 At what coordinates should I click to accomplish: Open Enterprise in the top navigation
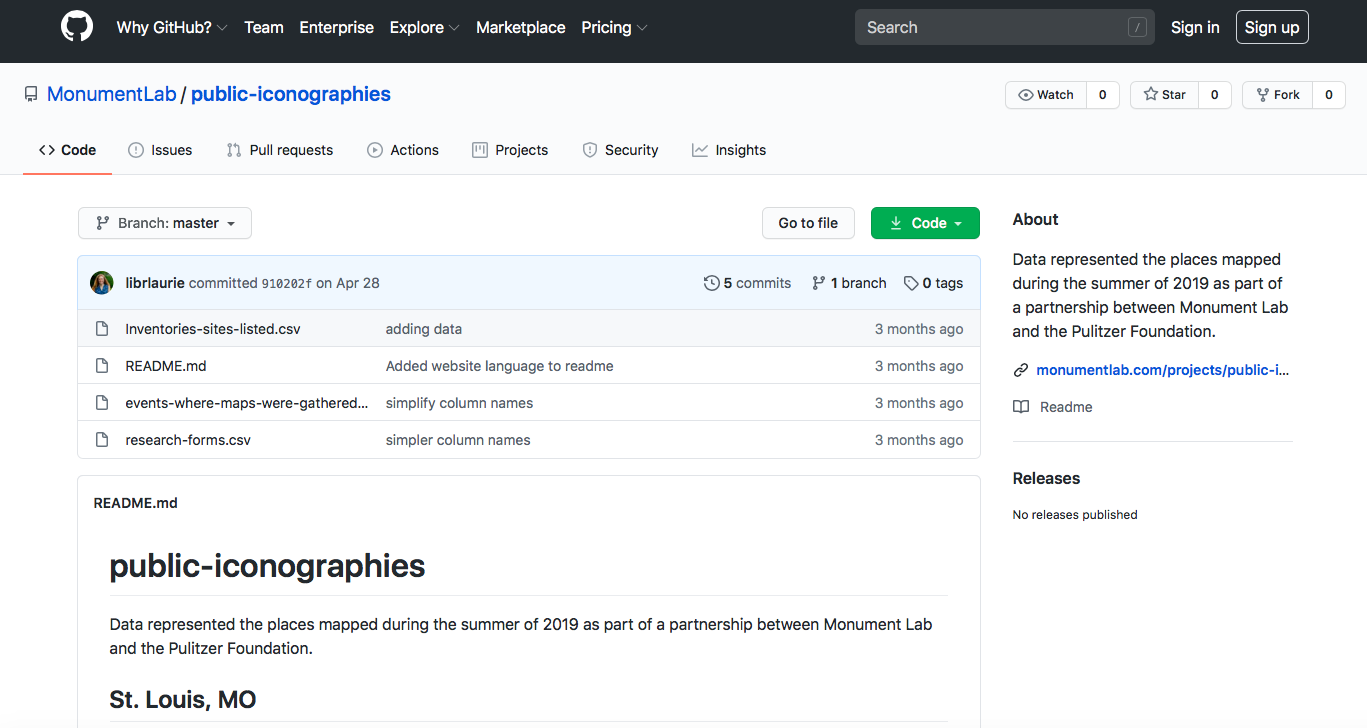point(337,27)
